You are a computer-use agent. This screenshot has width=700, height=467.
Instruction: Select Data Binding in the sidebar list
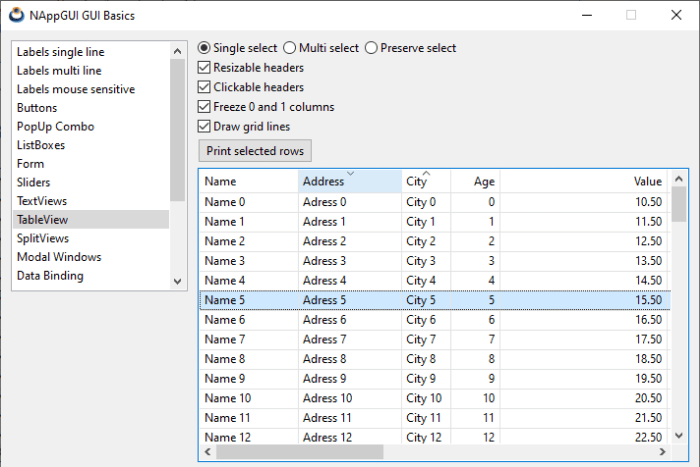(50, 276)
